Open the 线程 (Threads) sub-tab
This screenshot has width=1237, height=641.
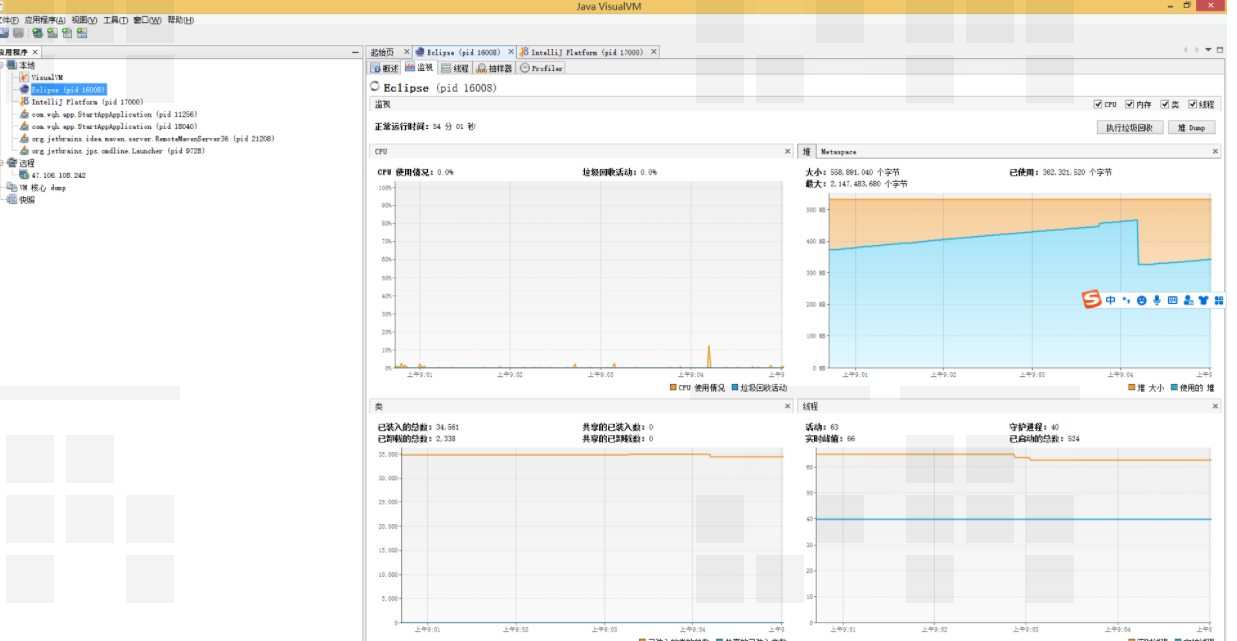point(455,68)
